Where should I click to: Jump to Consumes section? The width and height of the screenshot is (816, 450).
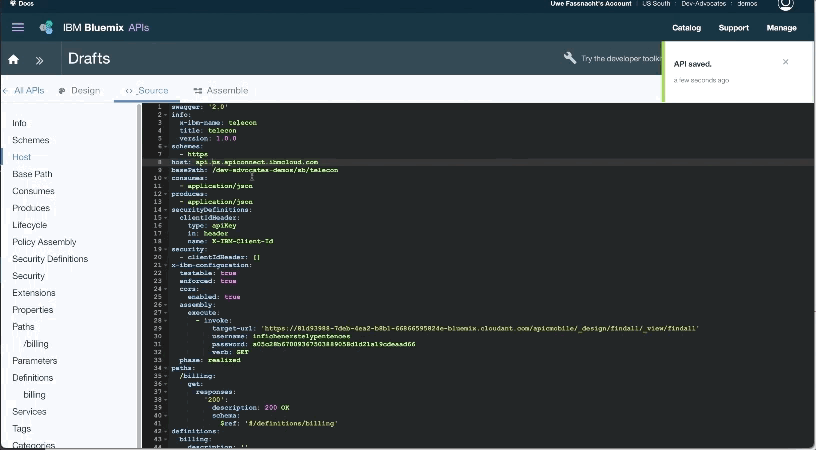[33, 191]
